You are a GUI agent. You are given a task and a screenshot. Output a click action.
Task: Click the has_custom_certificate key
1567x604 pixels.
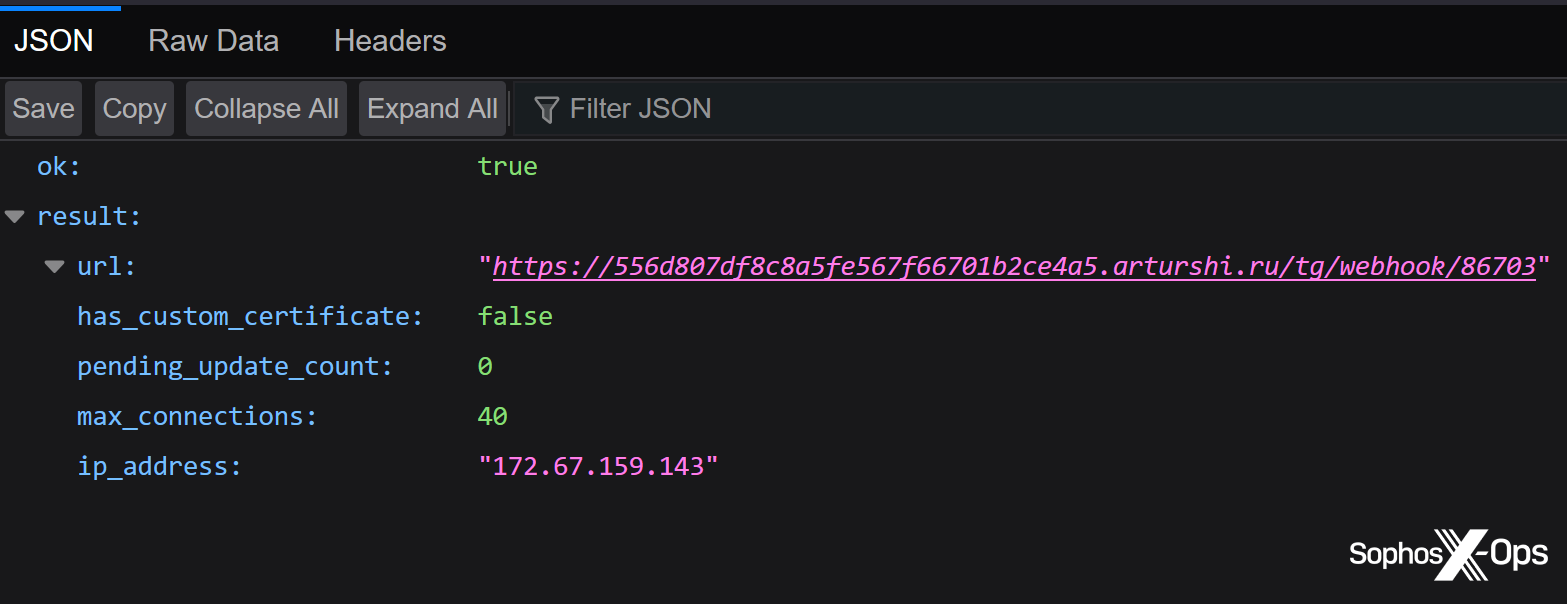coord(249,317)
